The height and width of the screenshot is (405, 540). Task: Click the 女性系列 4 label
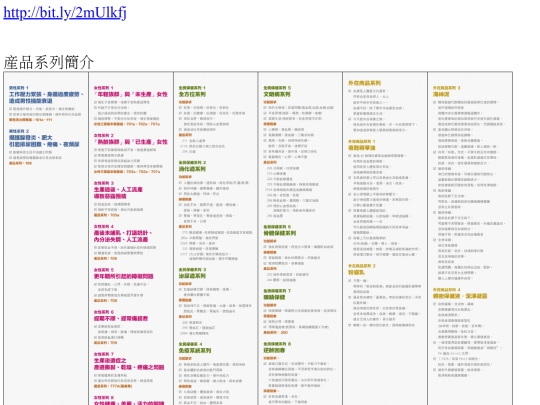tap(104, 226)
